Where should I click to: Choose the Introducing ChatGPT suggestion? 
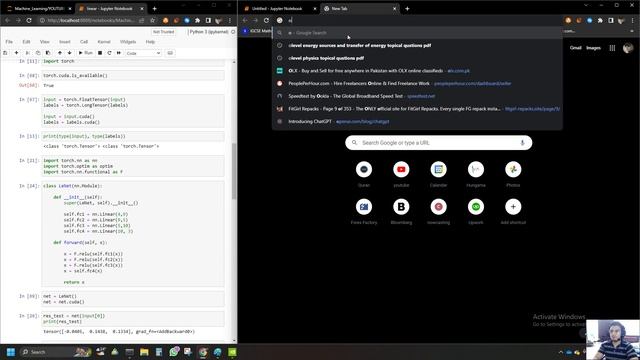[x=417, y=121]
